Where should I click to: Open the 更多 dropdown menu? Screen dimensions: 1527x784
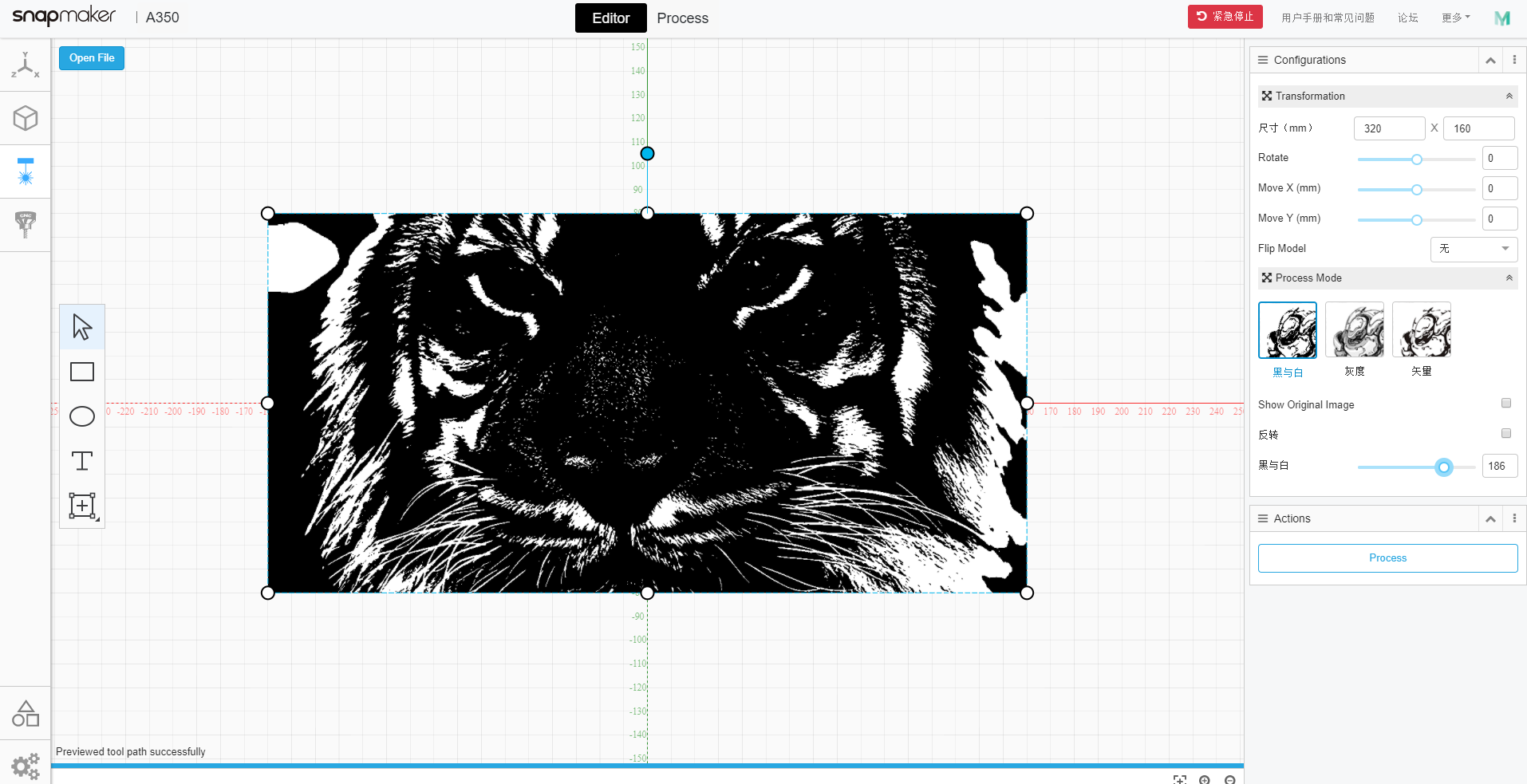click(1456, 18)
